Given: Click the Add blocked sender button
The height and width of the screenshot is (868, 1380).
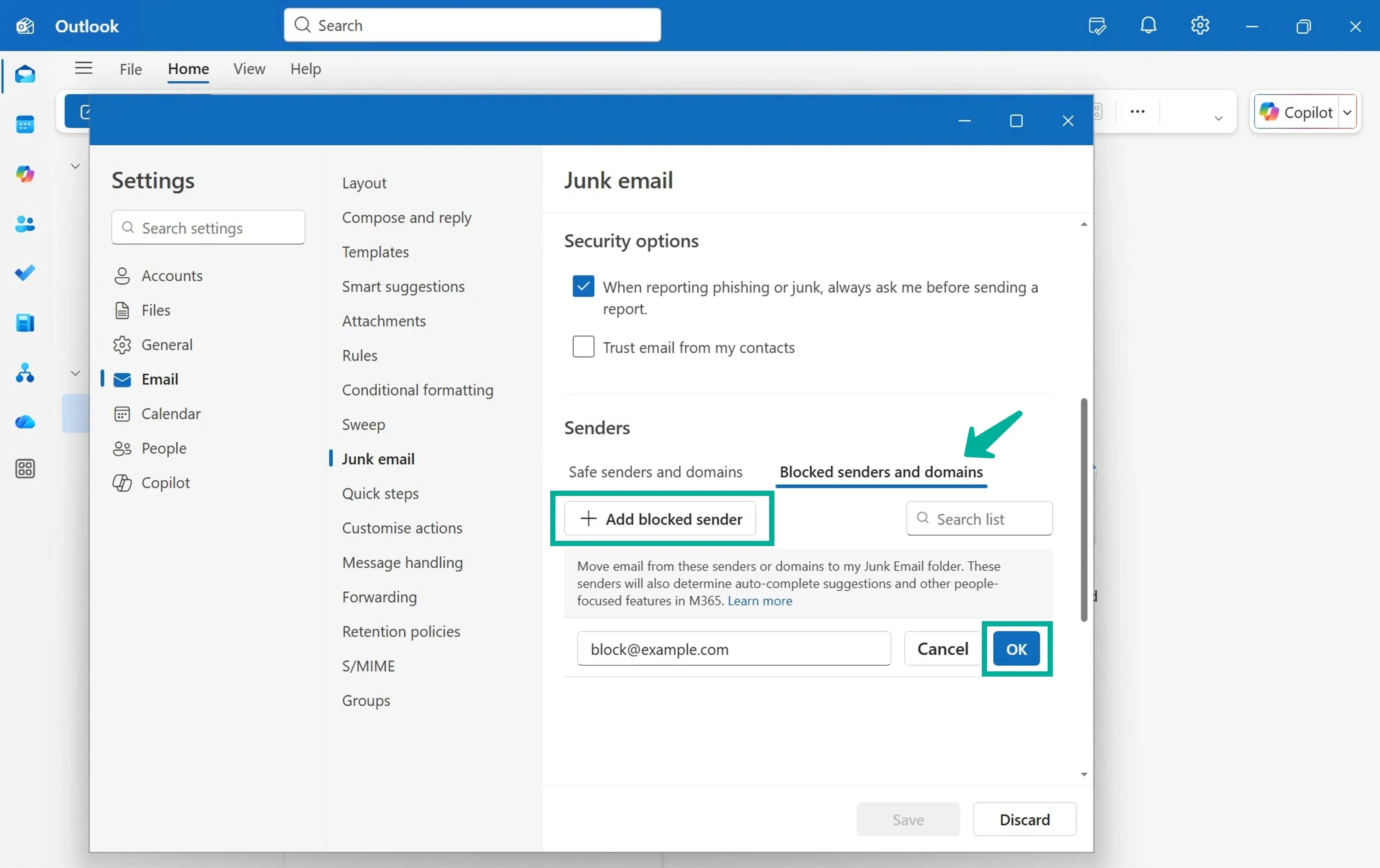Looking at the screenshot, I should click(661, 519).
